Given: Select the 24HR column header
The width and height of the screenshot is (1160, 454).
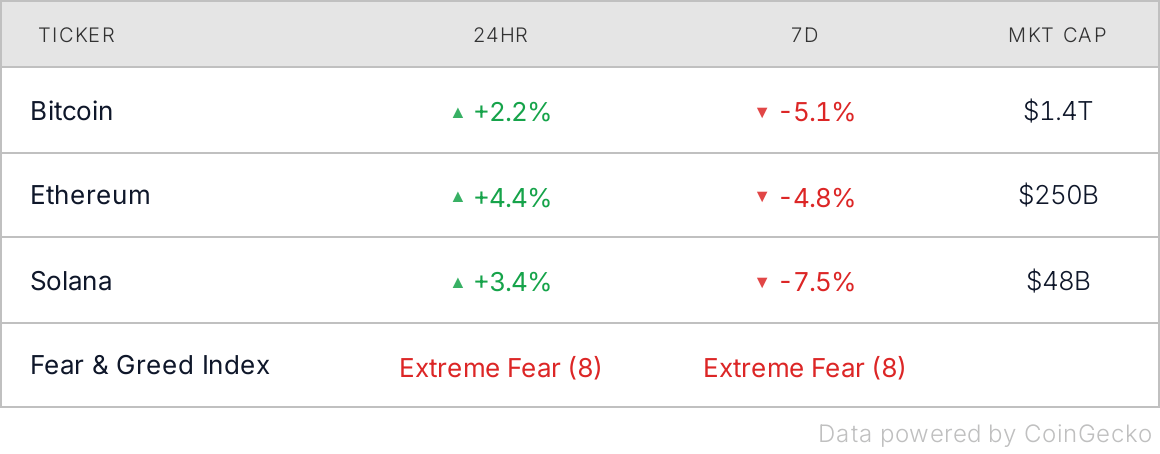Looking at the screenshot, I should click(x=501, y=36).
